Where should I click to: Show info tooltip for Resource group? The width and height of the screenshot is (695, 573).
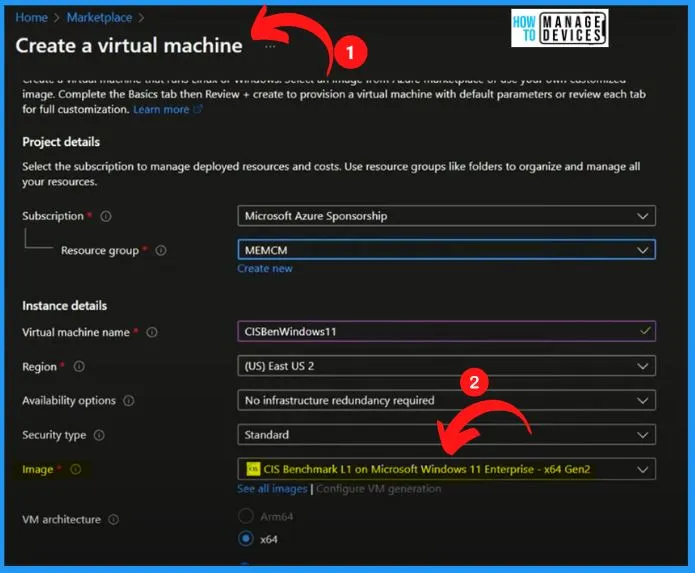pyautogui.click(x=161, y=250)
